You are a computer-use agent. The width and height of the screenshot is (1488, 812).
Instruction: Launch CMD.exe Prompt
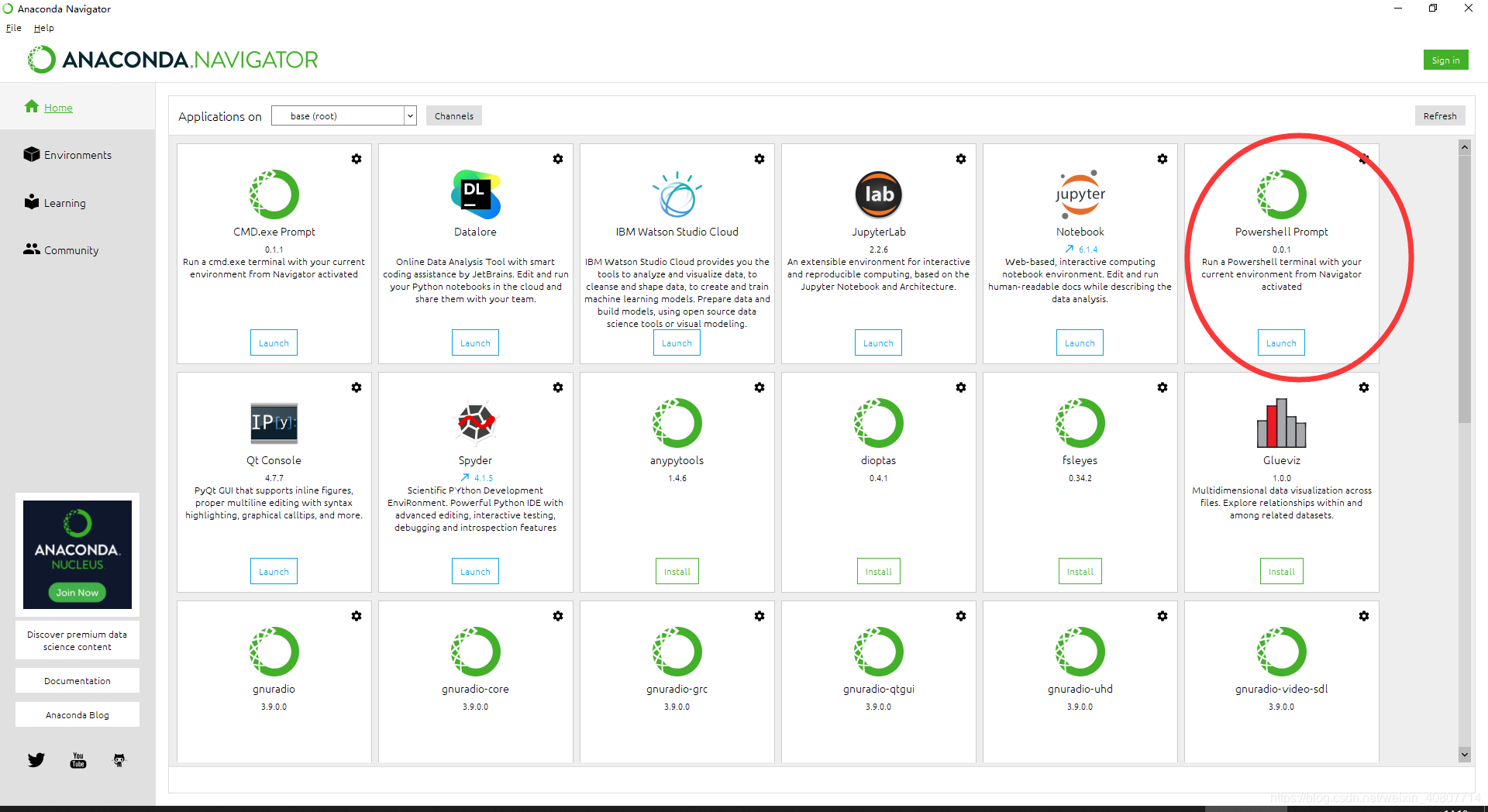274,343
